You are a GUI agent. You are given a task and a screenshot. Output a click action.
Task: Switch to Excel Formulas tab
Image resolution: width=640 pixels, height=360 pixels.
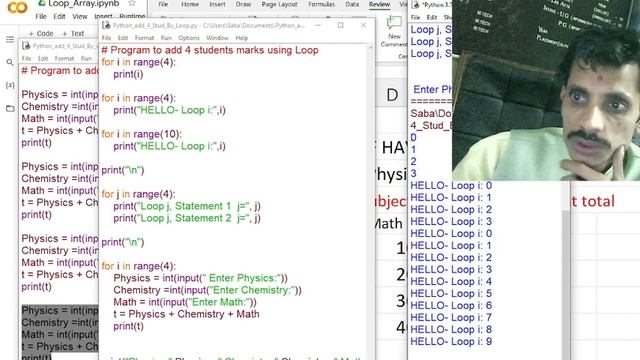(x=321, y=4)
